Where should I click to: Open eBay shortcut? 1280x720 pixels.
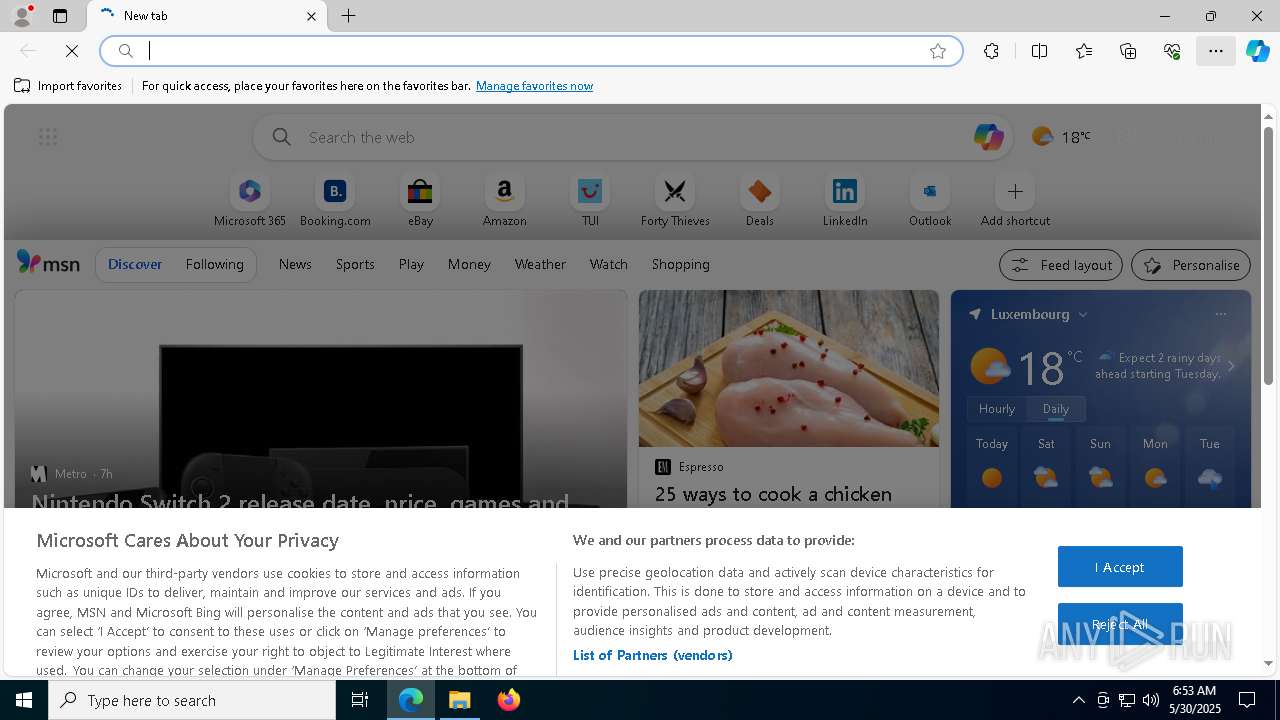[420, 201]
